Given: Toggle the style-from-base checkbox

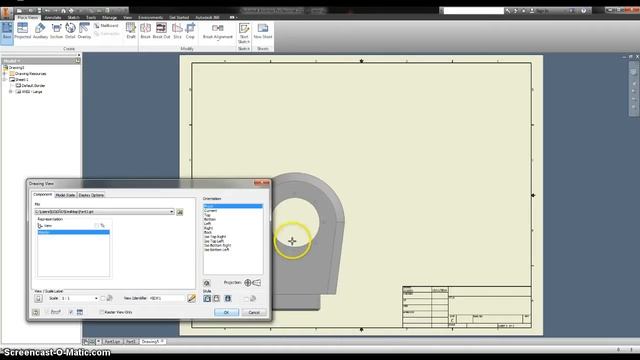Looking at the screenshot, I should (x=246, y=298).
